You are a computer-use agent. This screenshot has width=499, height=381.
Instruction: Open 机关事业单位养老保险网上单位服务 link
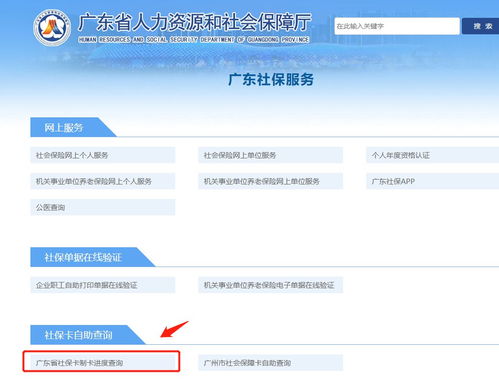click(270, 181)
